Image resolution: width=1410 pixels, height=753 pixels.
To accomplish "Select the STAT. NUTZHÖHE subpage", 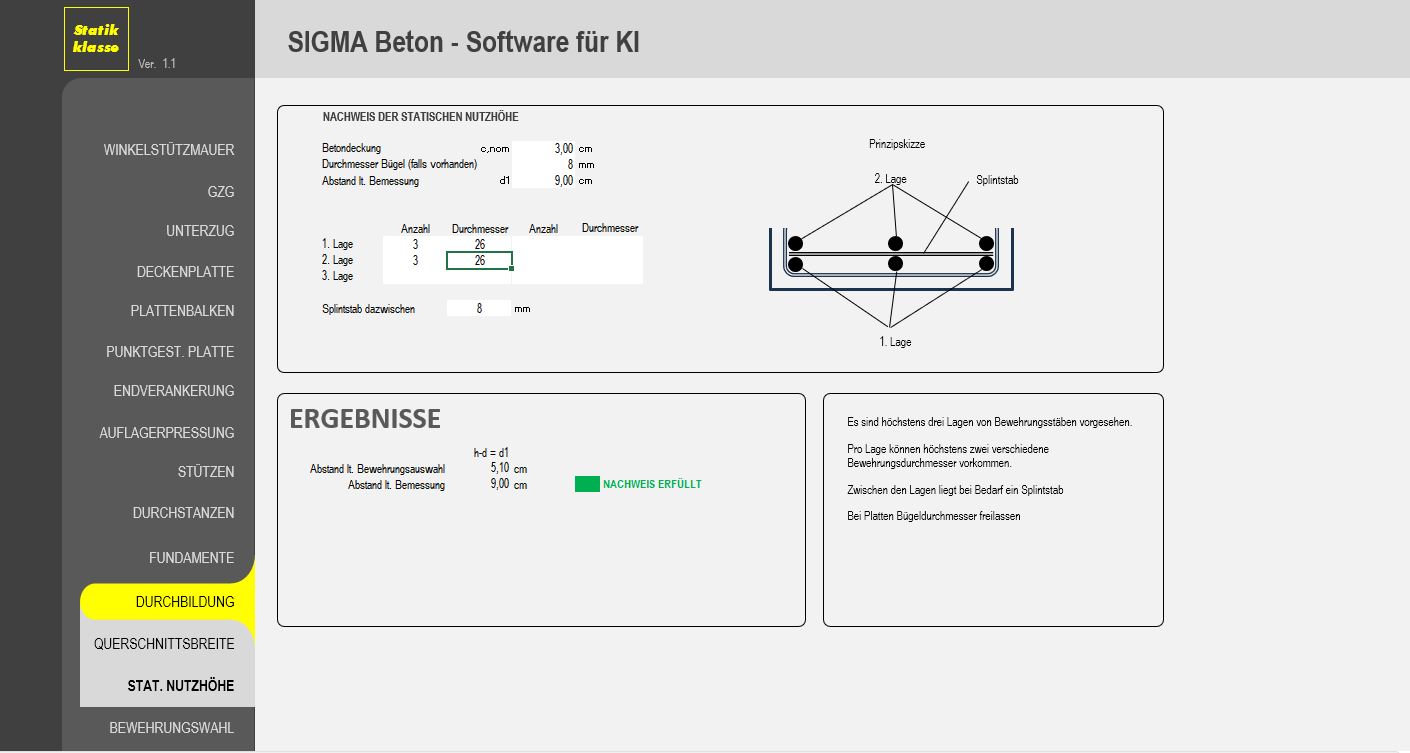I will [x=180, y=686].
